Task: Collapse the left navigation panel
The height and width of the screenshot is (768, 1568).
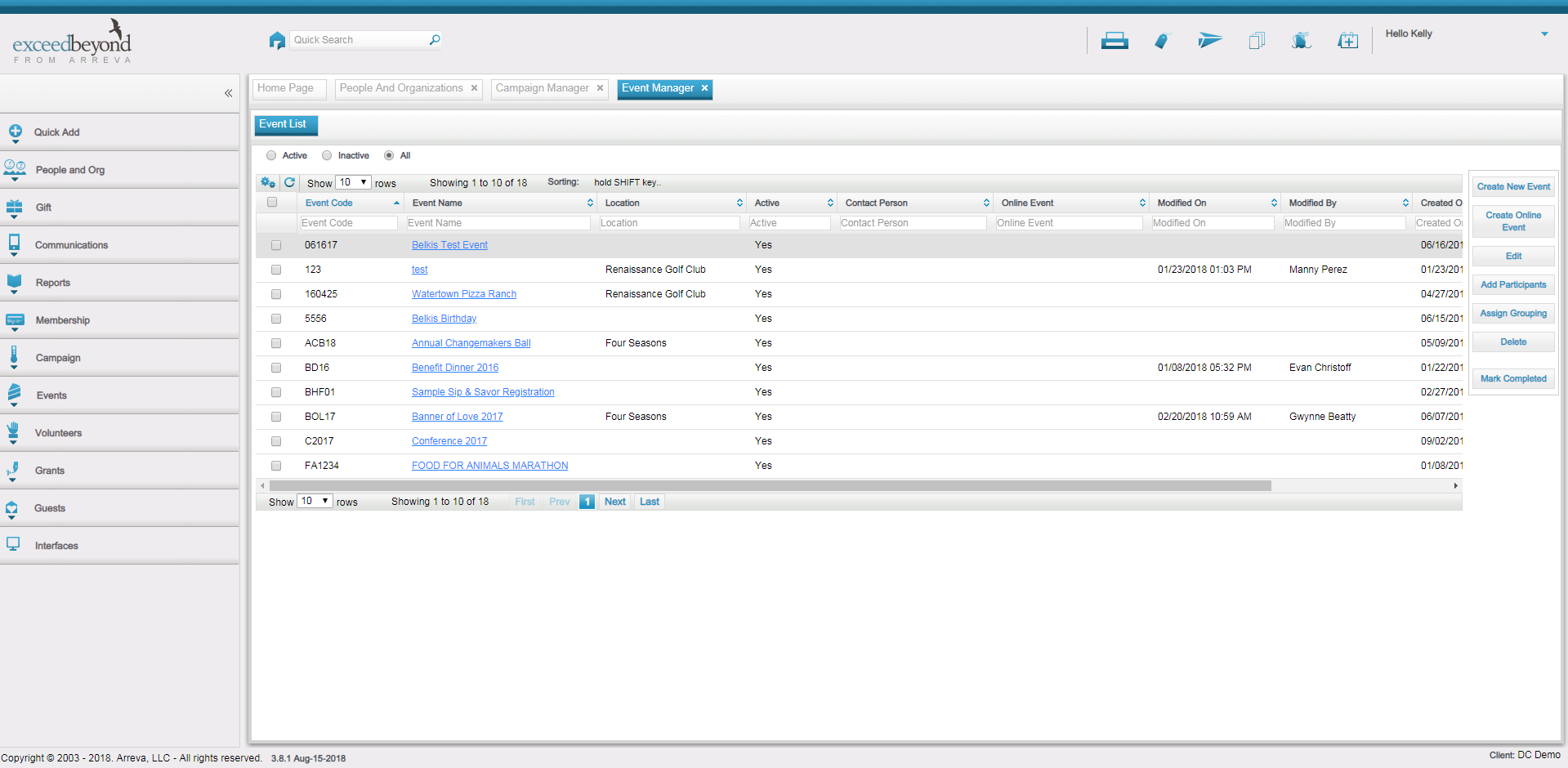Action: tap(229, 93)
